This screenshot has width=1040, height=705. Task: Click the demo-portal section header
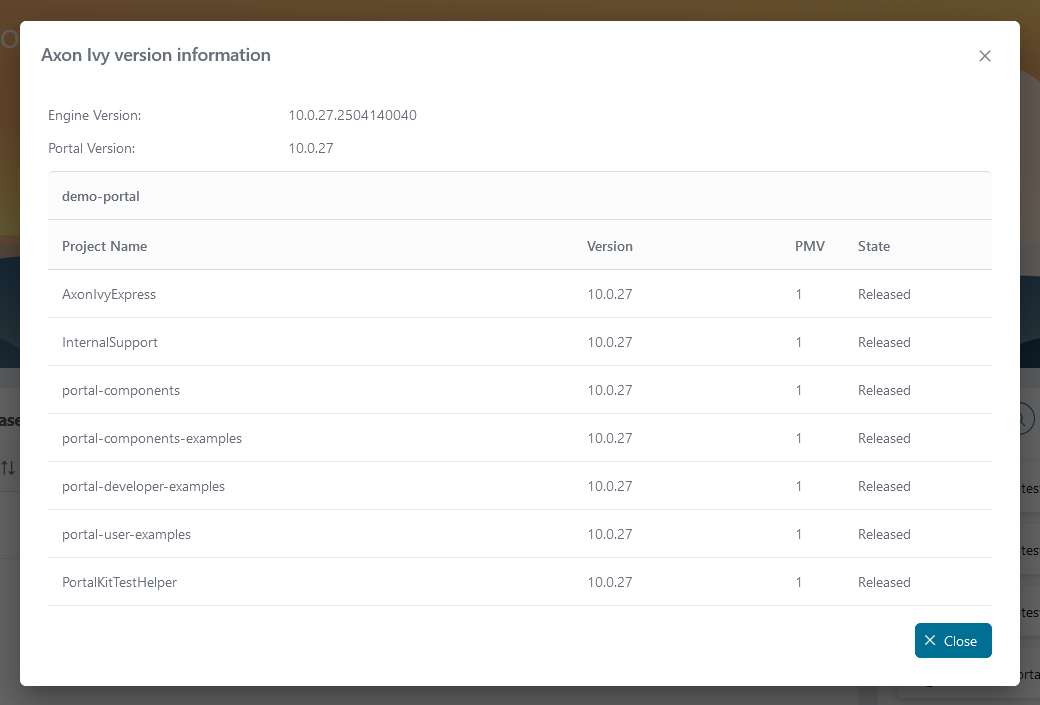click(519, 196)
